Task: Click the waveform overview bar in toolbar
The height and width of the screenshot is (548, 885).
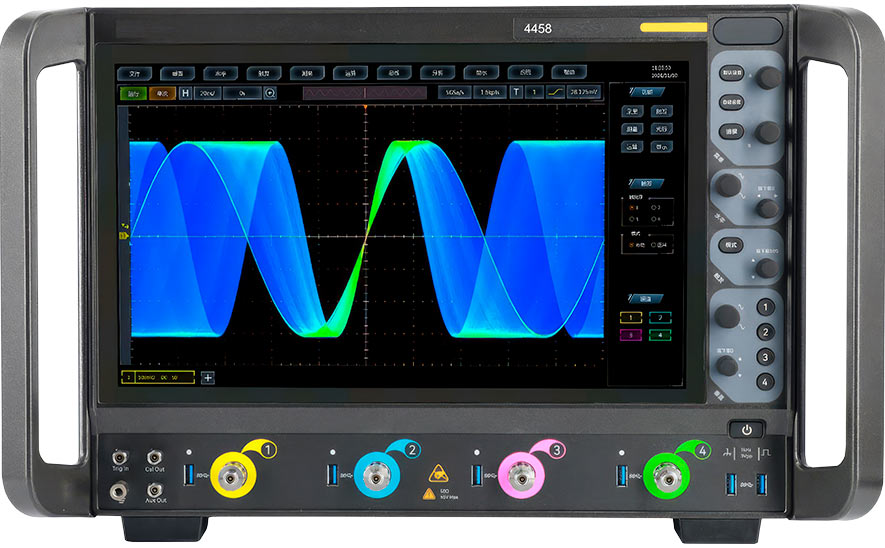Action: tap(365, 93)
